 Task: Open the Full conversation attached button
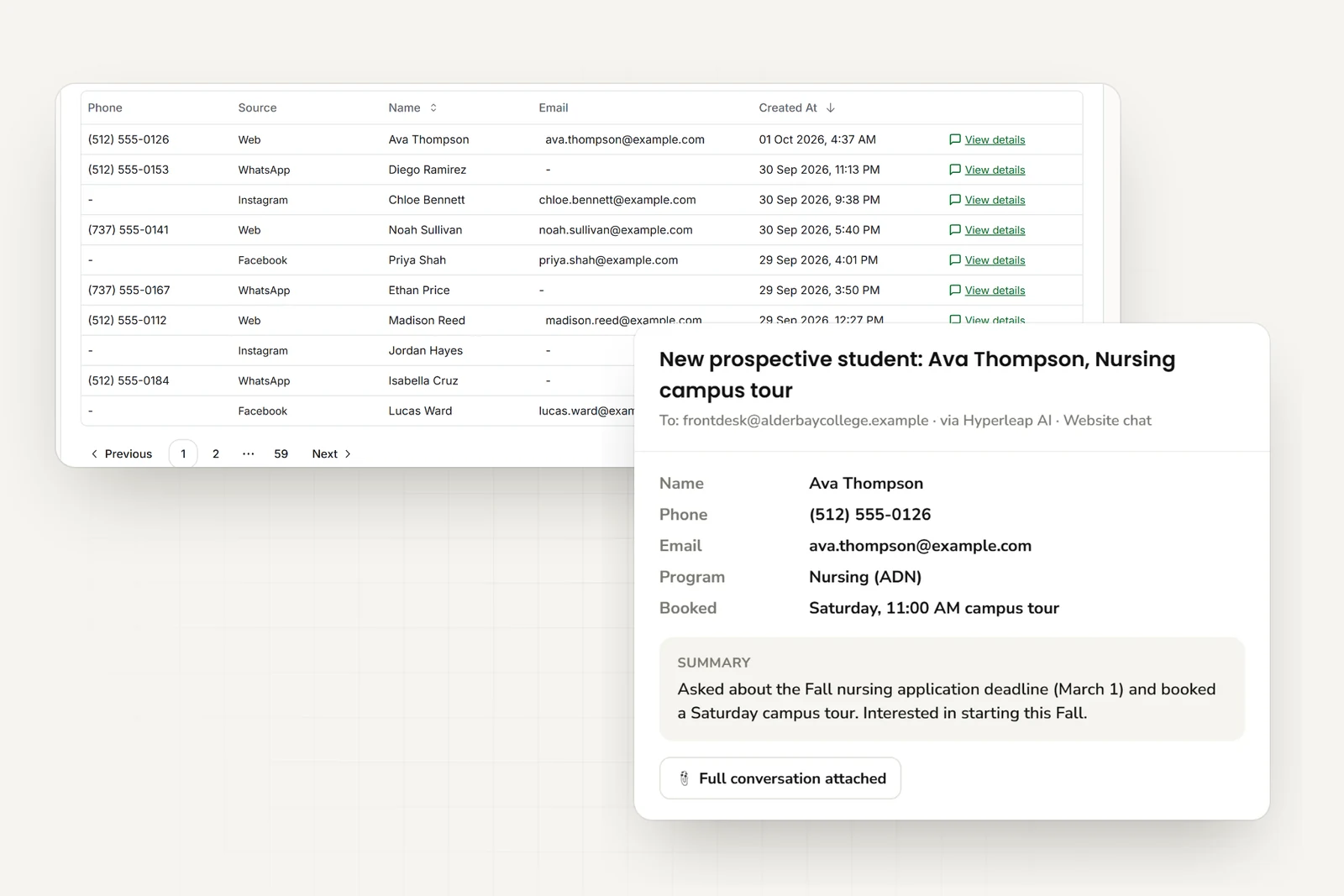point(780,778)
